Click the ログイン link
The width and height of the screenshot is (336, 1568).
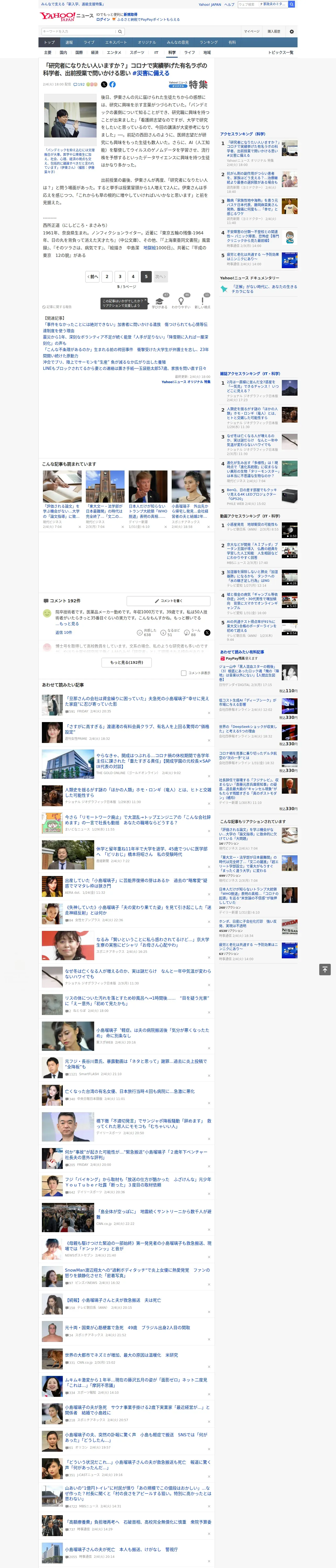(x=103, y=20)
